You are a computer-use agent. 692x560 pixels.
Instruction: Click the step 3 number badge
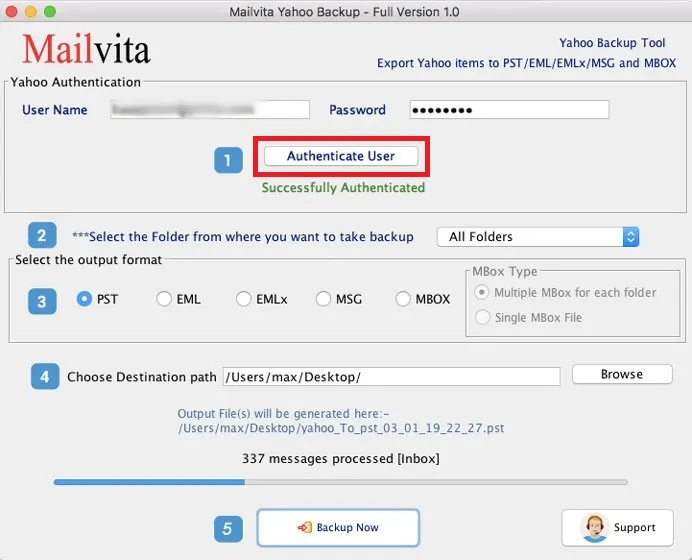pyautogui.click(x=42, y=300)
